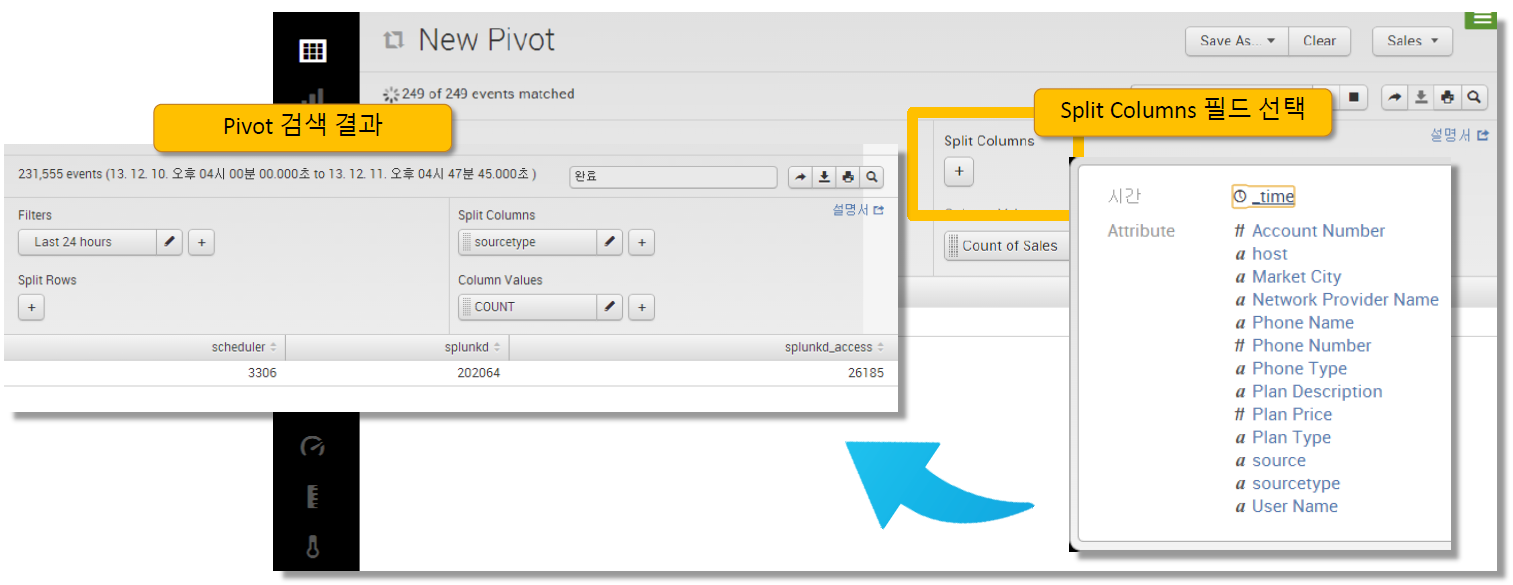Click the search inspect magnifier icon
Image resolution: width=1513 pixels, height=585 pixels.
871,177
